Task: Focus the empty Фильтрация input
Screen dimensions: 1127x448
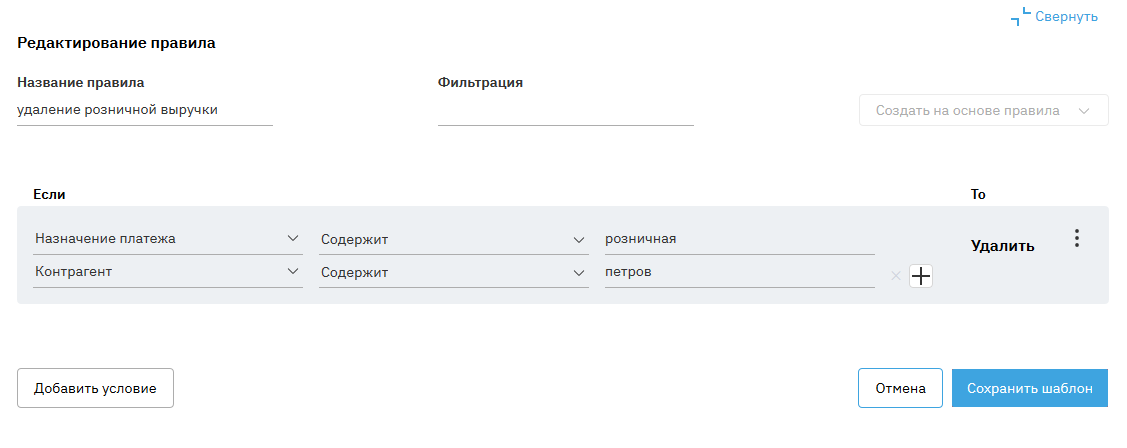Action: [565, 111]
